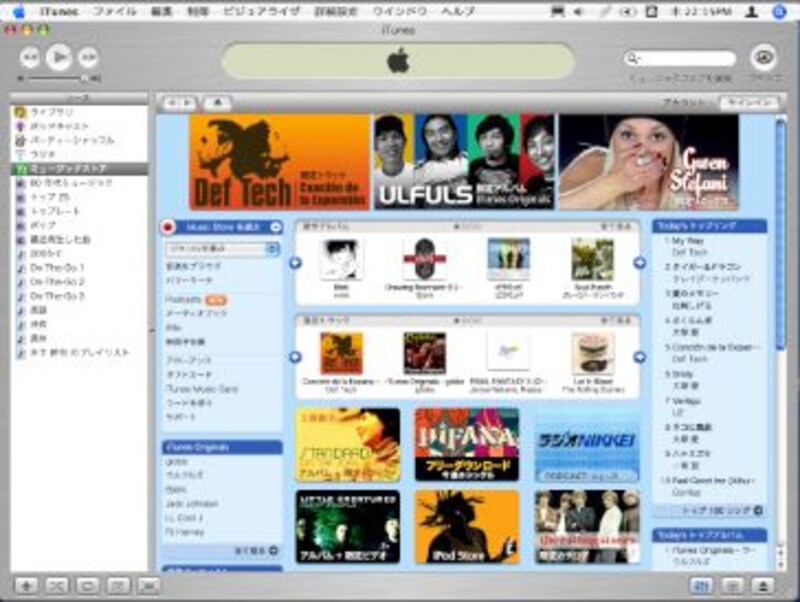800x602 pixels.
Task: Open the ヘルプ menu
Action: coord(458,11)
